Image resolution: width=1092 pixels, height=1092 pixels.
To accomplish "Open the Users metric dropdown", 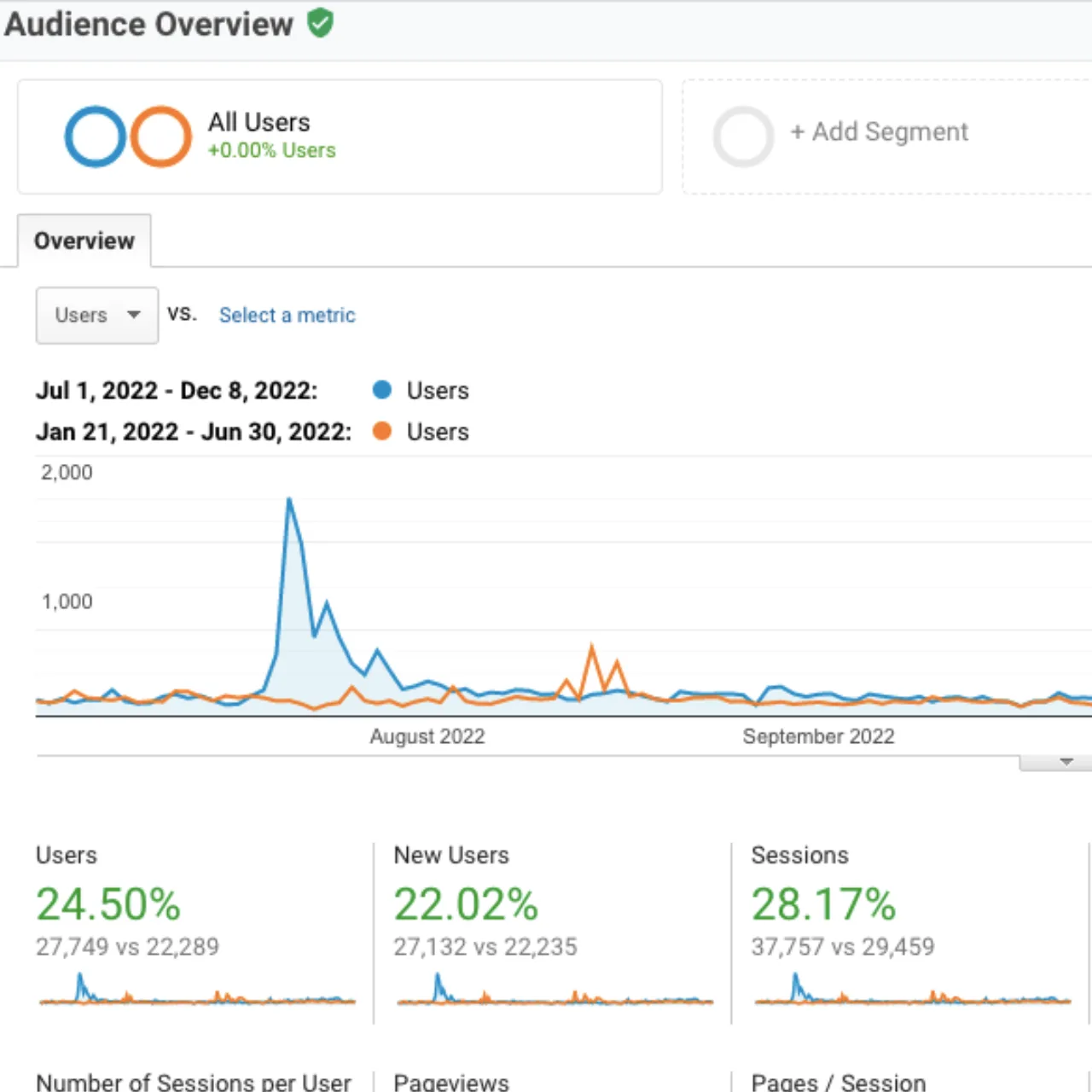I will (97, 316).
